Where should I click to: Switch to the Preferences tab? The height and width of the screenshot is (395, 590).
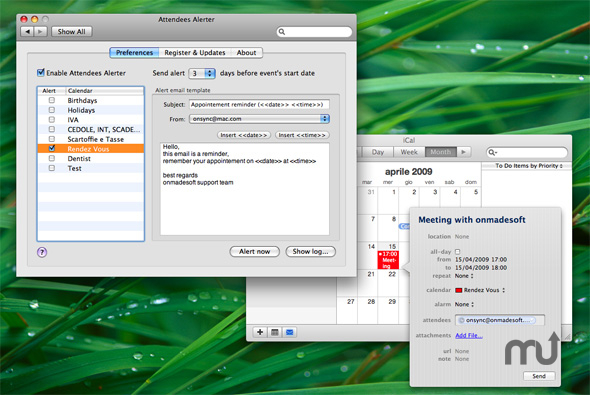(x=134, y=53)
